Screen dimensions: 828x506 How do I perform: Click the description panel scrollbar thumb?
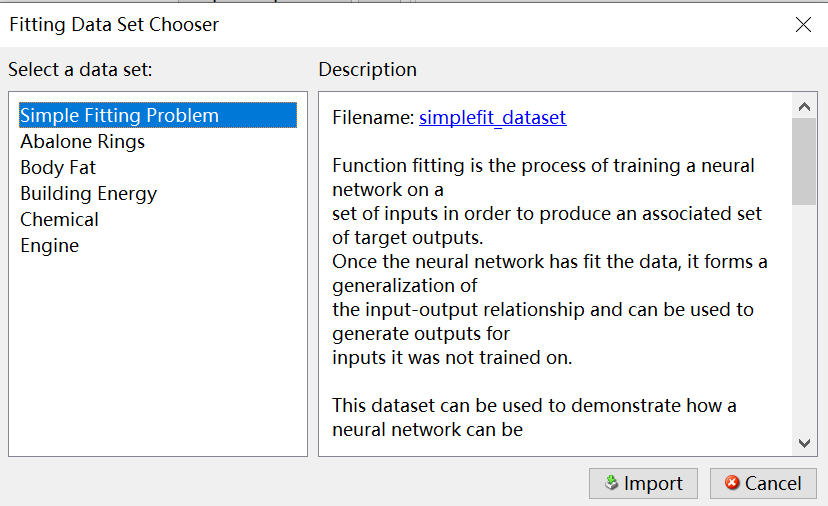click(804, 160)
